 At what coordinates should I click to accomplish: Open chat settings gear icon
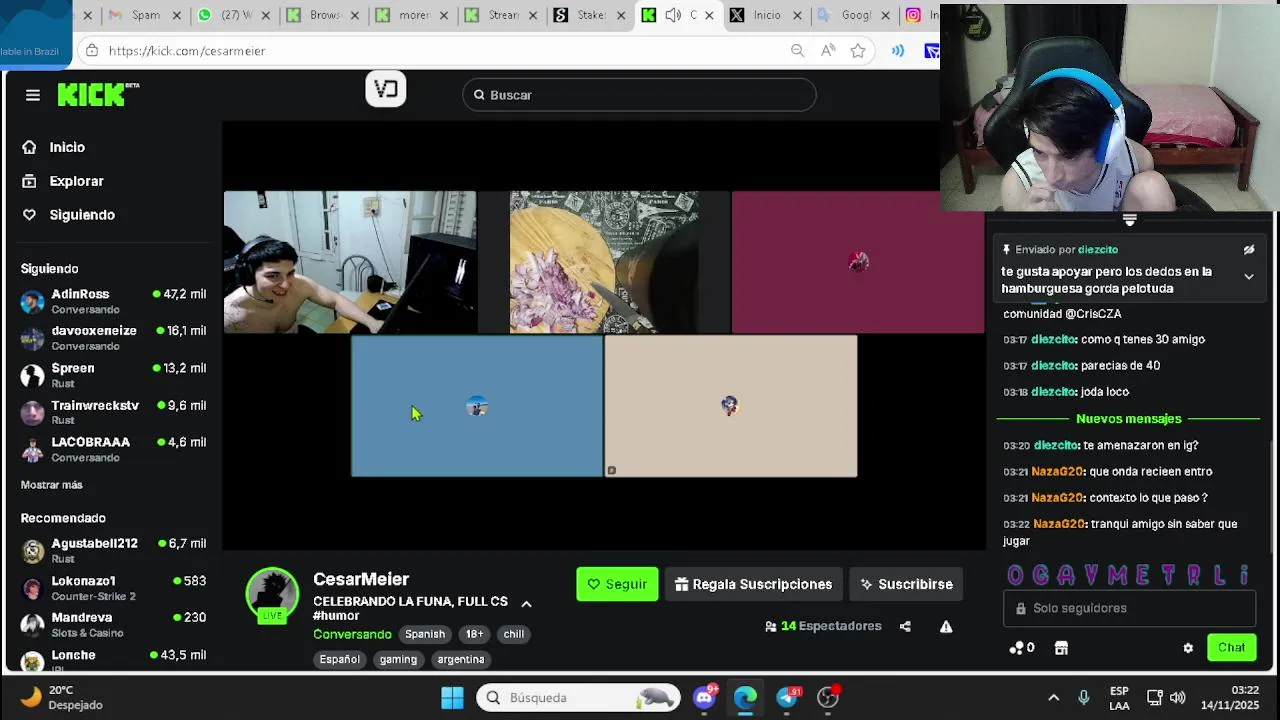click(1188, 648)
